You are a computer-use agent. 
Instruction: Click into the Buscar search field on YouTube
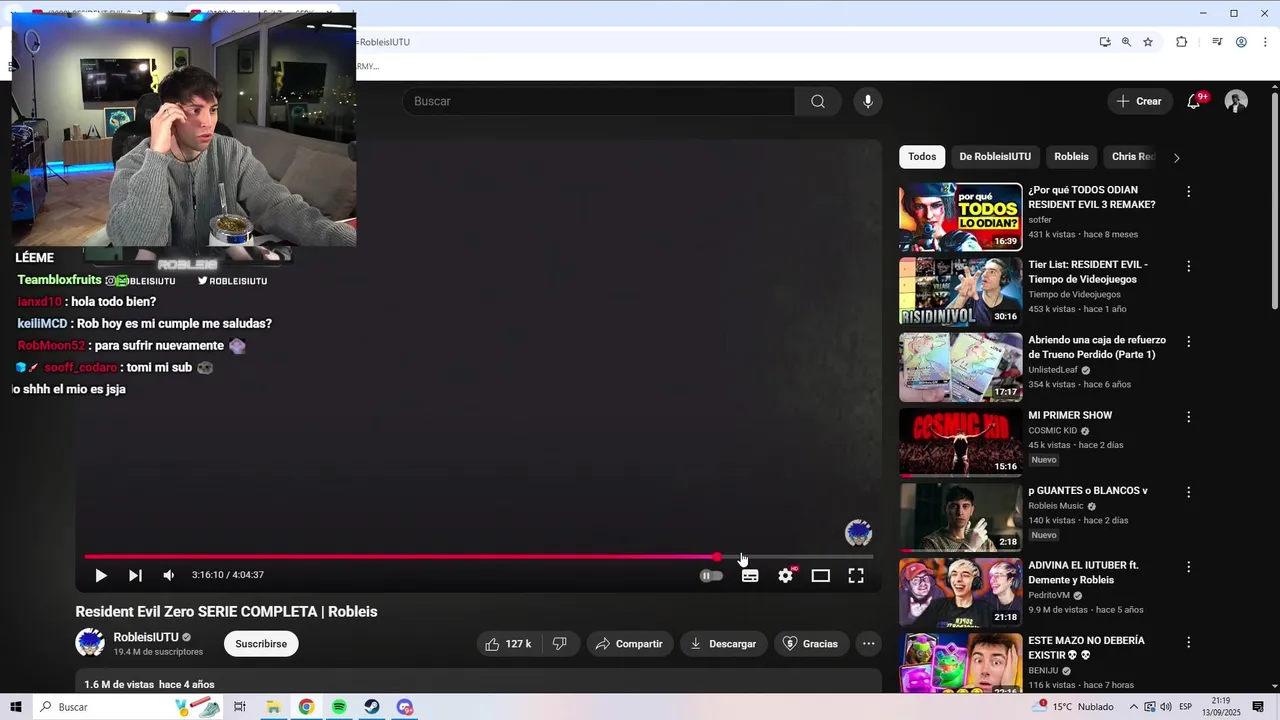[599, 101]
